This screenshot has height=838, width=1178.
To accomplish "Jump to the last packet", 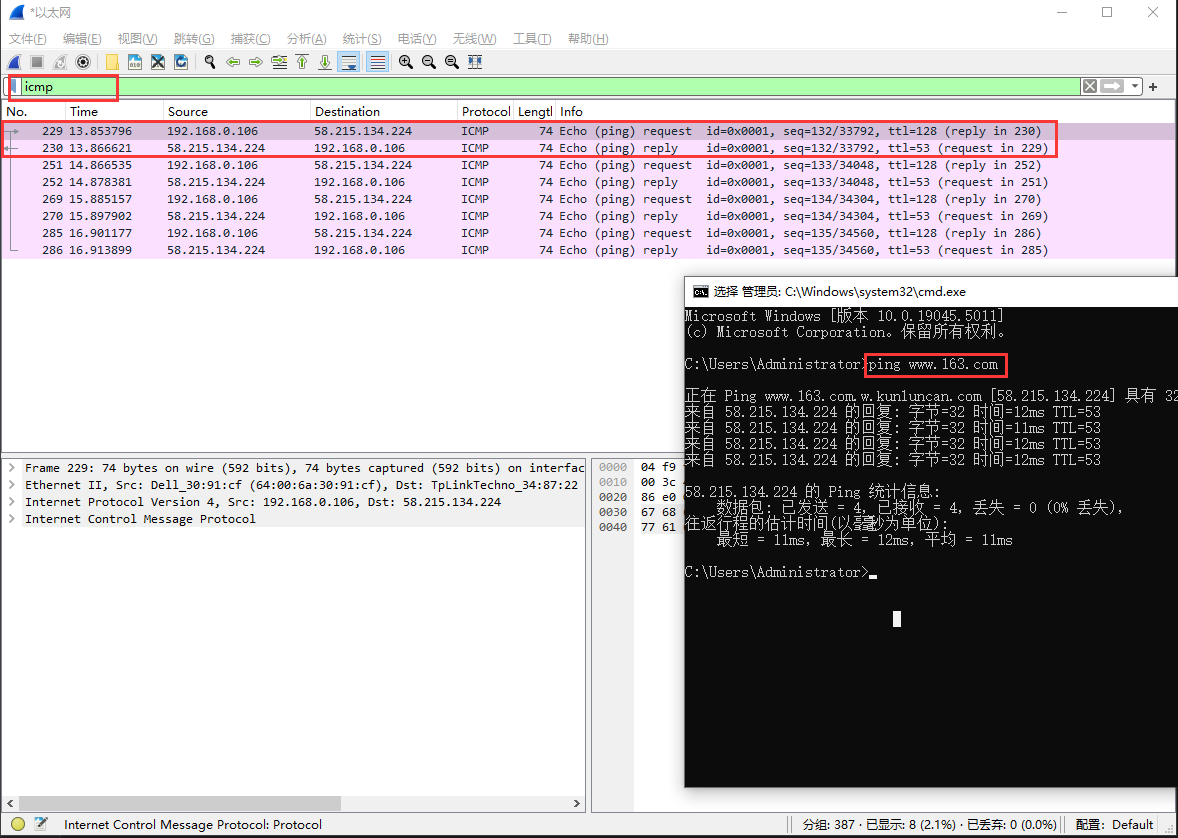I will pos(325,62).
